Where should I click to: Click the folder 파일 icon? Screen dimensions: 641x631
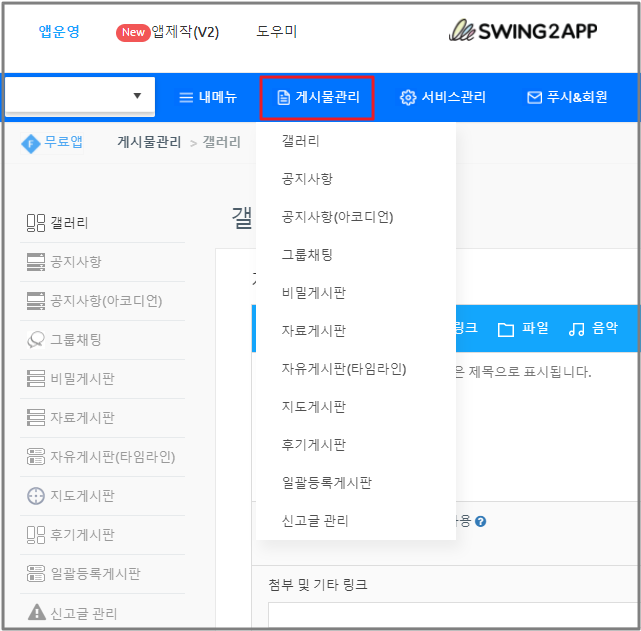tap(506, 328)
